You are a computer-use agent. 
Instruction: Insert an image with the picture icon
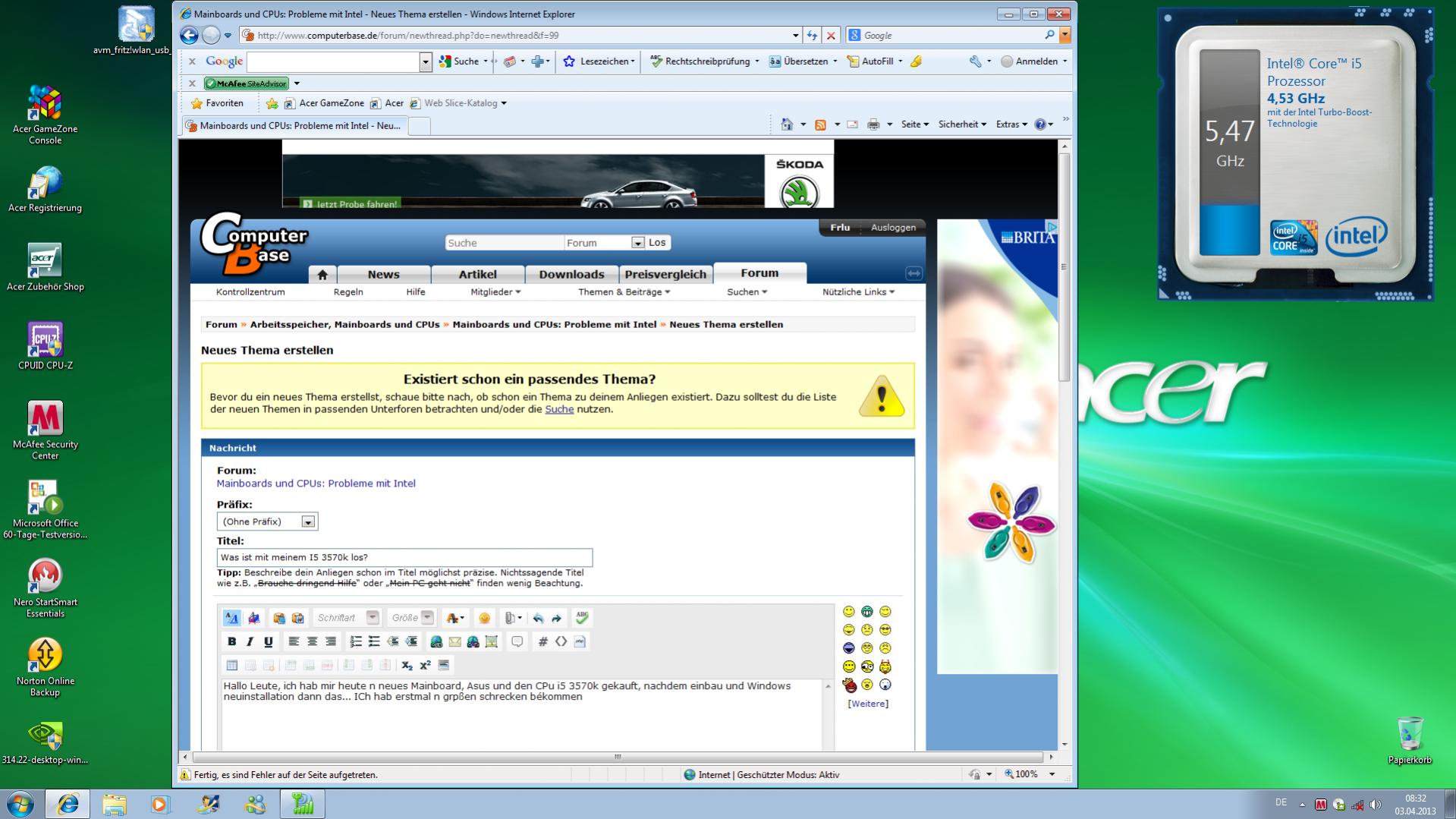click(x=492, y=641)
